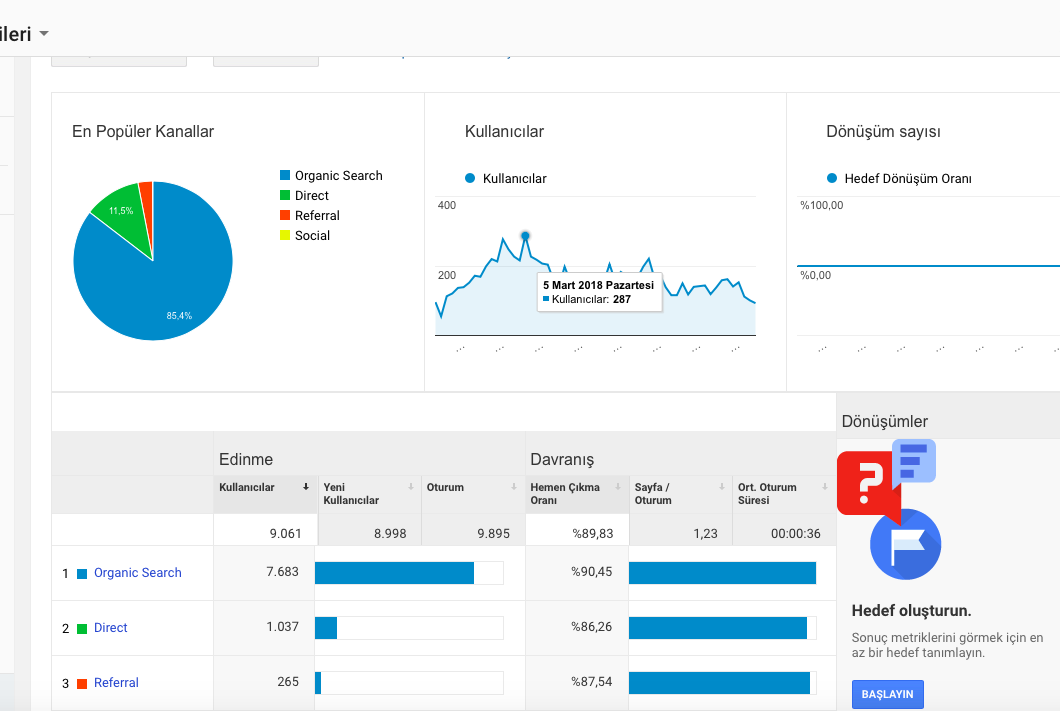Open the dropdown arrow next to title
This screenshot has height=711, width=1060.
point(44,33)
